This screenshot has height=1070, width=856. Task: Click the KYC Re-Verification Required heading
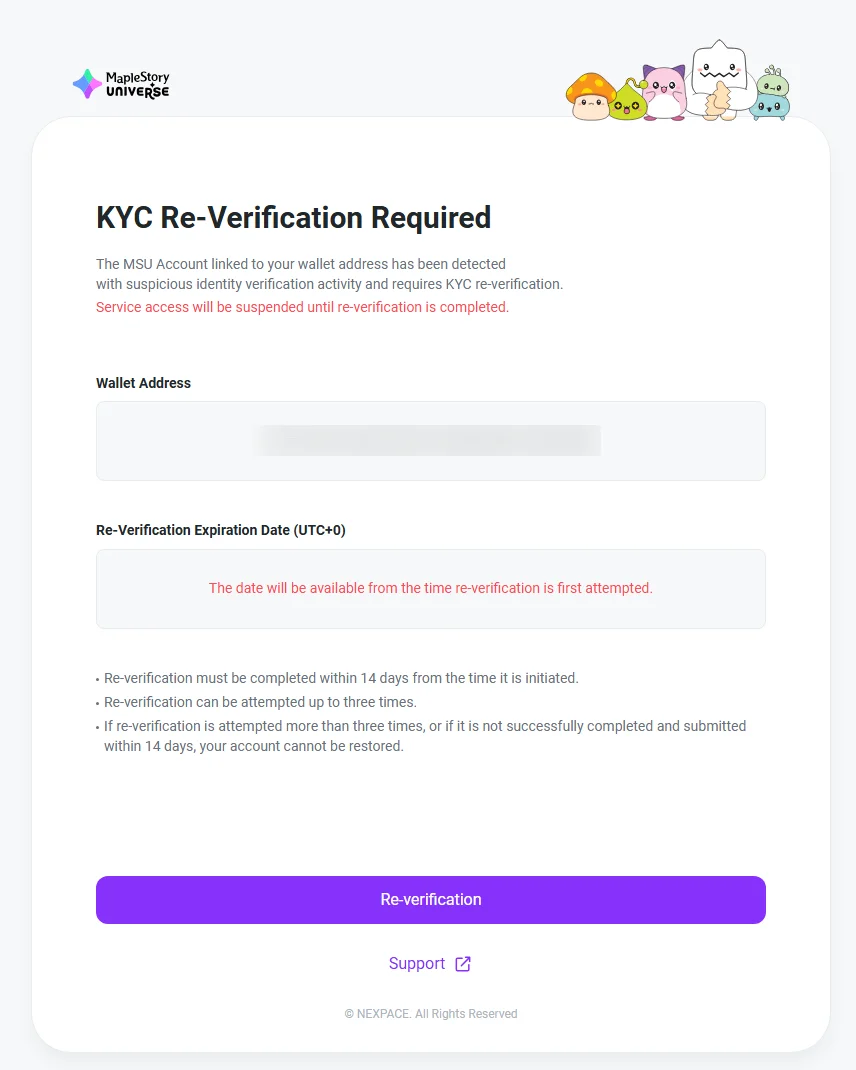[293, 218]
